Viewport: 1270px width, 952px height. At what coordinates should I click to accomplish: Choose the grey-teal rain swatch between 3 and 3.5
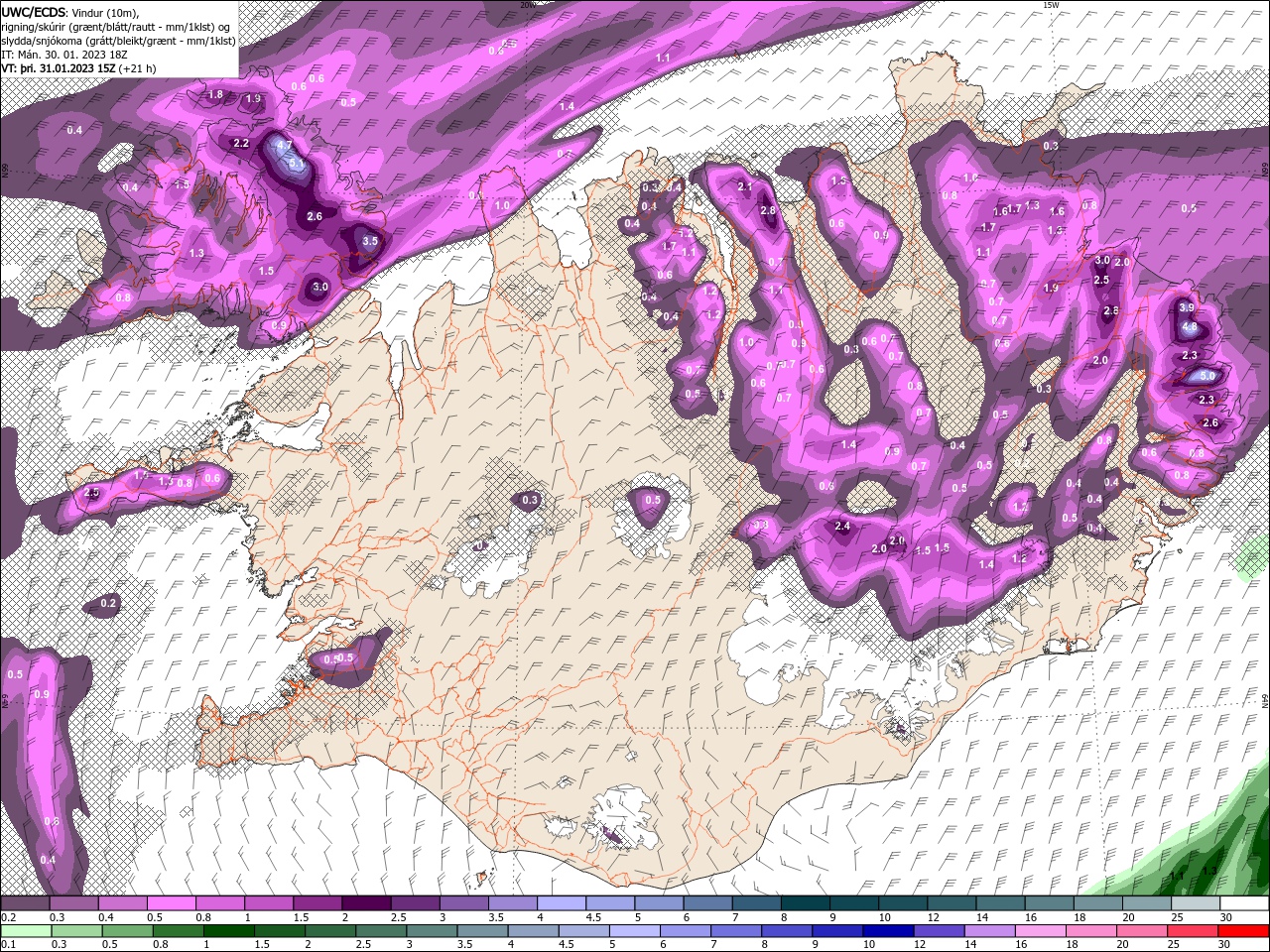[432, 931]
